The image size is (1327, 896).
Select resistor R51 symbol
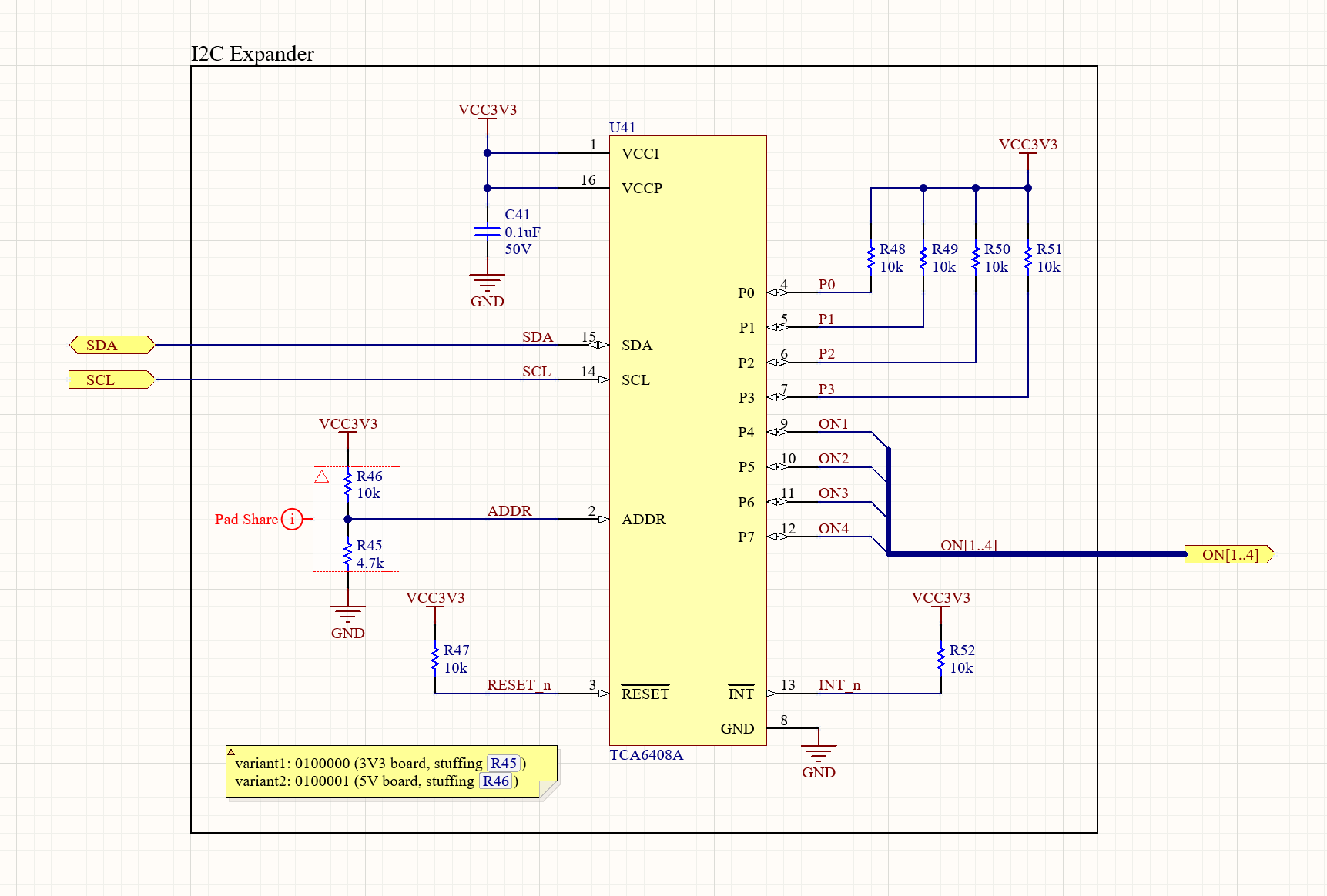point(1028,258)
